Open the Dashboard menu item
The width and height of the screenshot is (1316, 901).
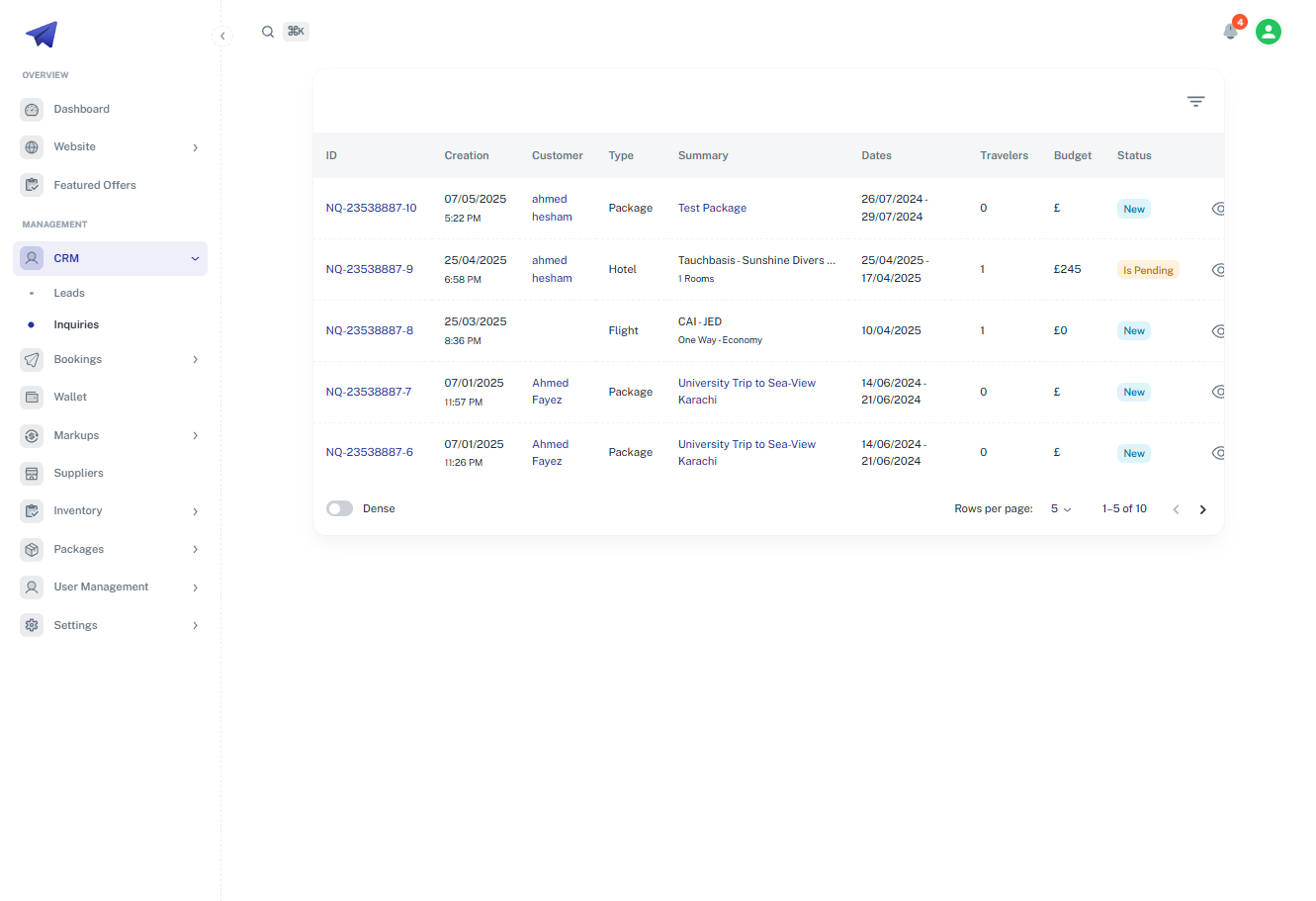110,109
